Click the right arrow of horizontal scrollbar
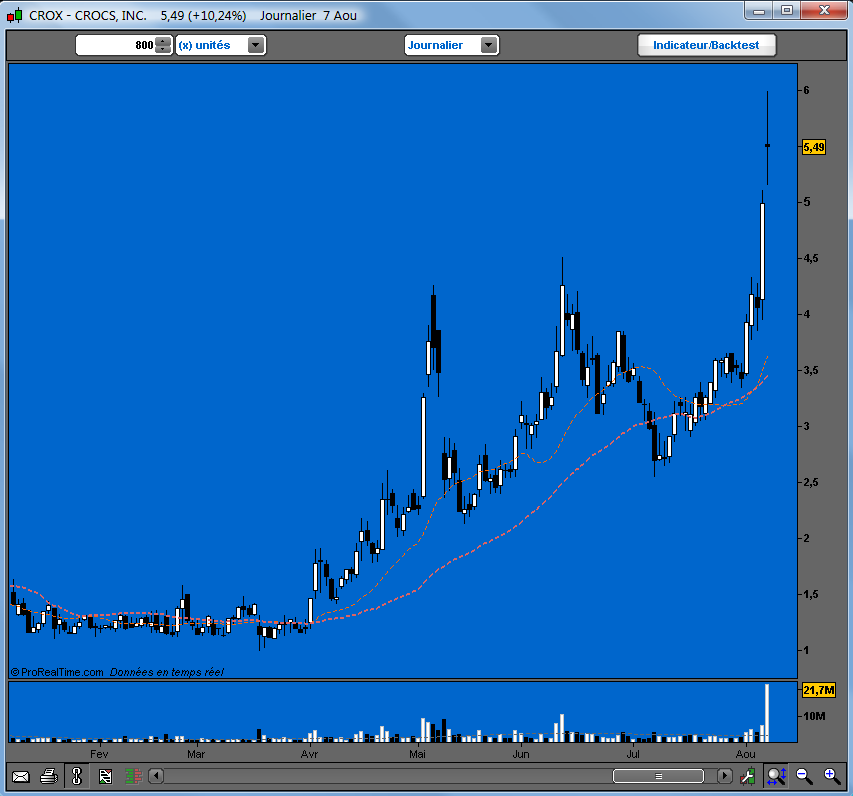This screenshot has height=796, width=853. pos(724,775)
